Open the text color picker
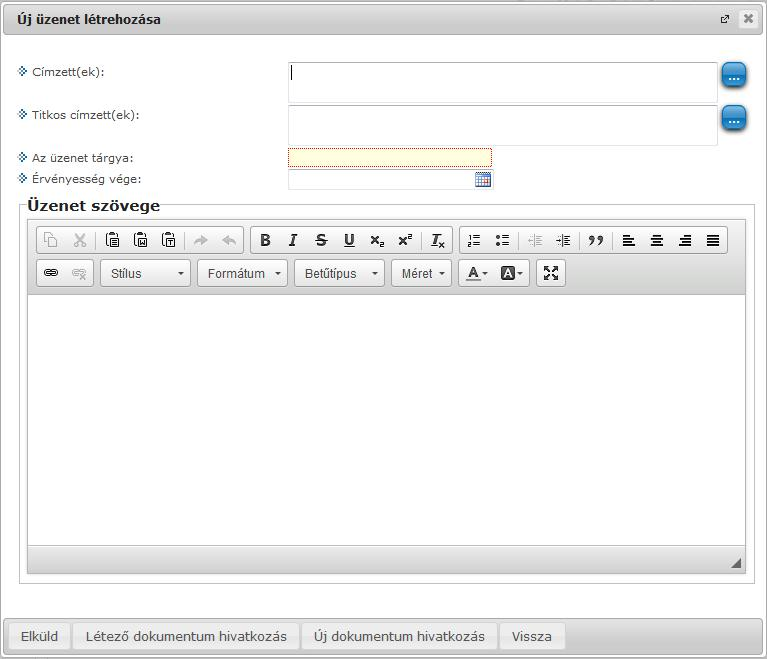767x659 pixels. tap(476, 273)
